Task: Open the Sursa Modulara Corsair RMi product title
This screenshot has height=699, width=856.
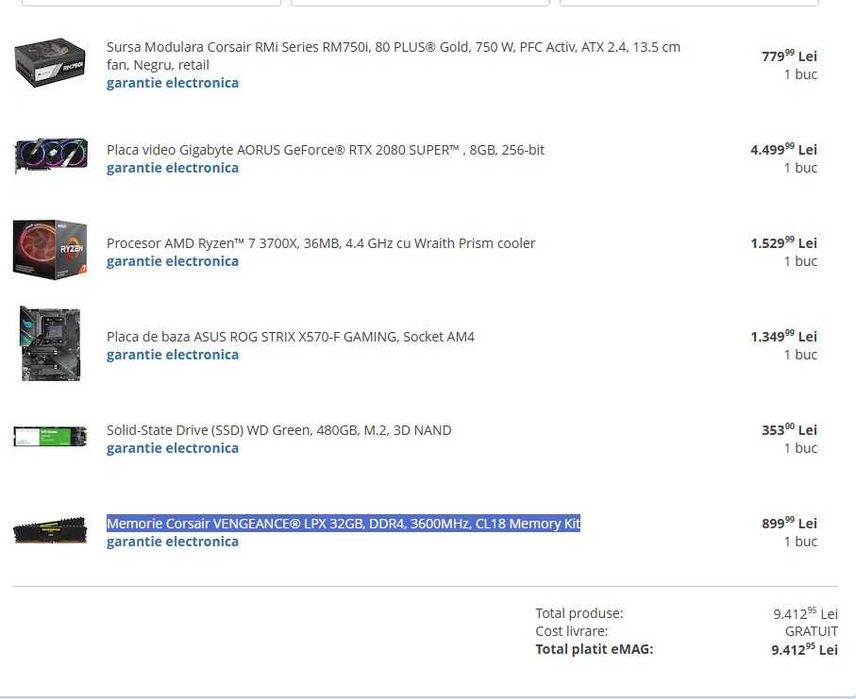Action: [x=393, y=47]
